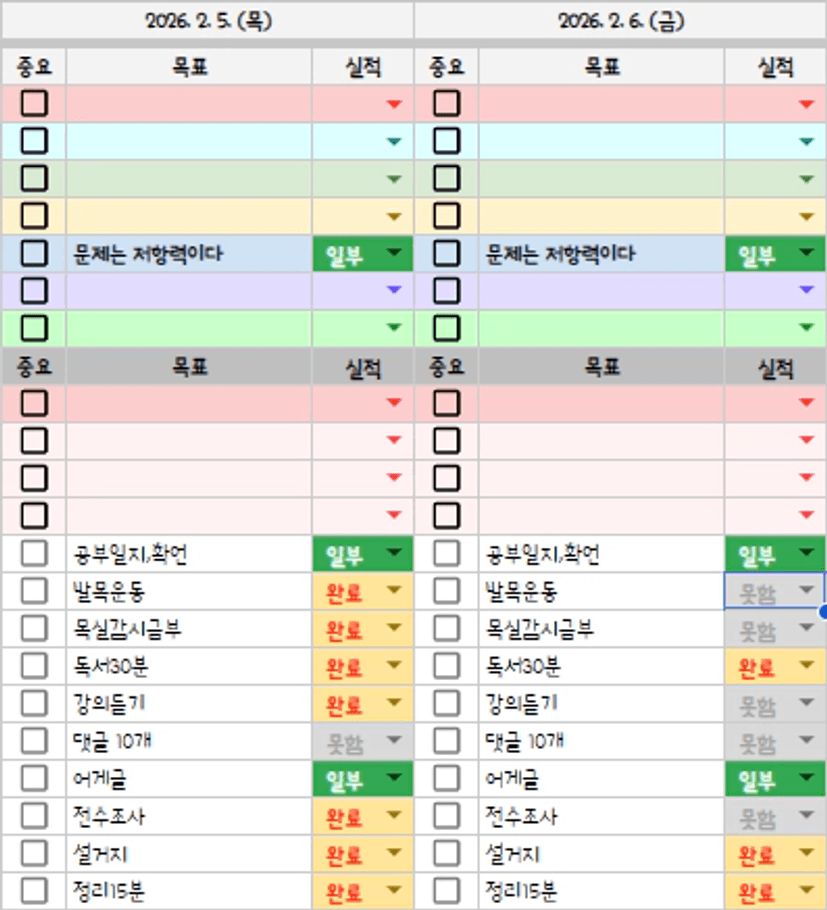
Task: Open Thursday's 문제는 저항력이다 일부 dropdown
Action: click(394, 254)
